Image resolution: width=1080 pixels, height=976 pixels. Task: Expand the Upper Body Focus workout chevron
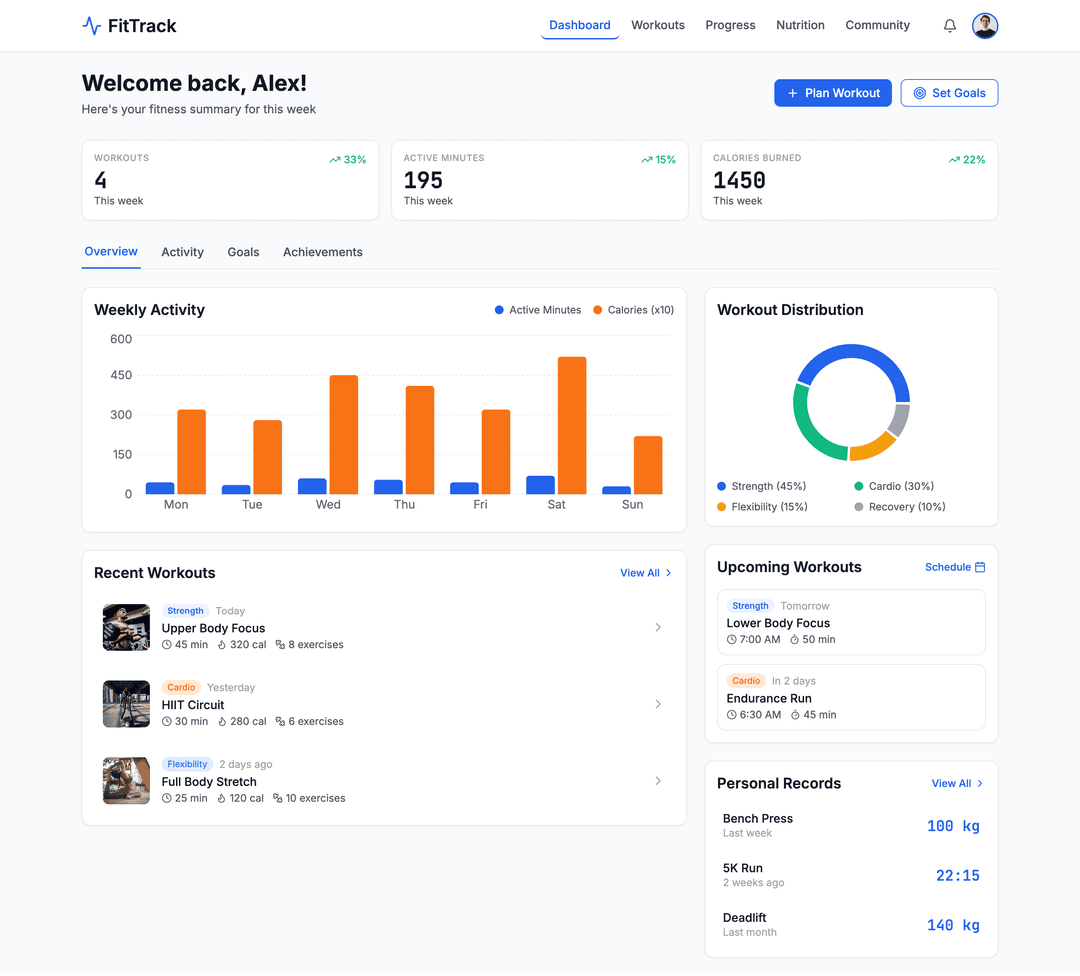pyautogui.click(x=658, y=627)
